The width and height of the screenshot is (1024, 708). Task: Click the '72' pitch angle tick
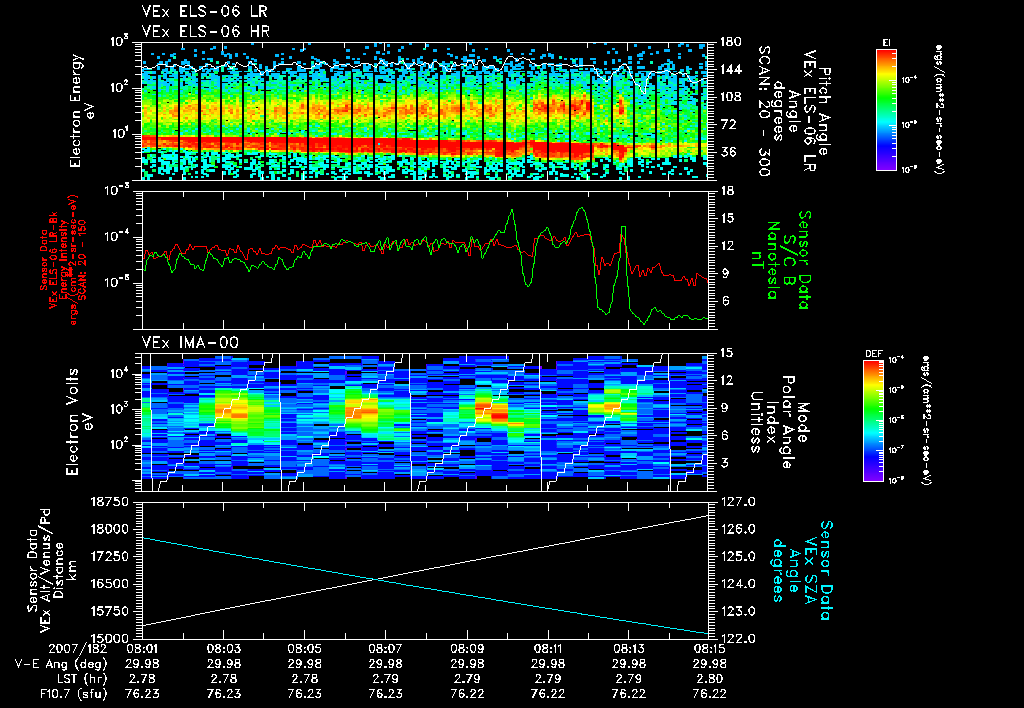coord(728,124)
